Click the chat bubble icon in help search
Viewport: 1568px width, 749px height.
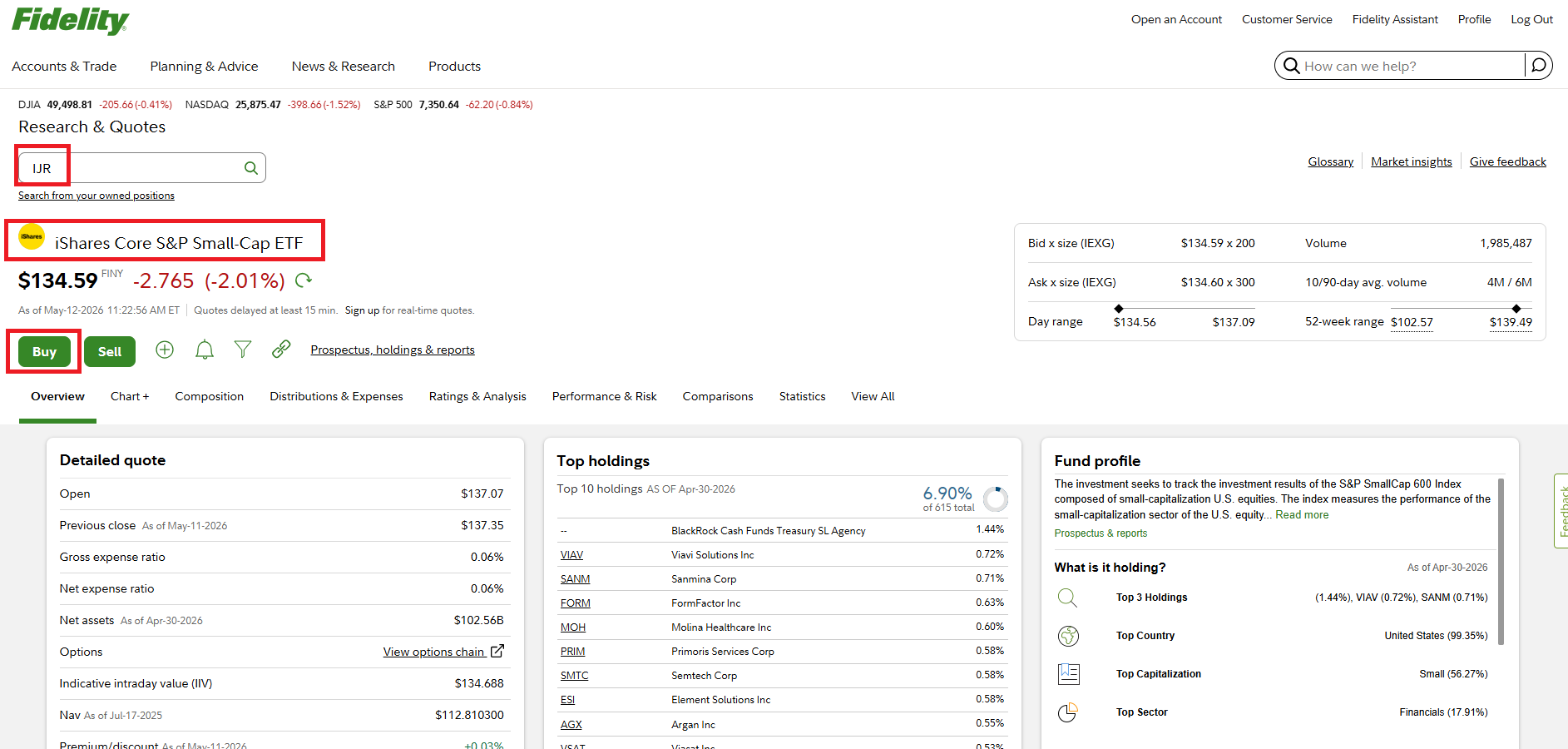click(1539, 65)
